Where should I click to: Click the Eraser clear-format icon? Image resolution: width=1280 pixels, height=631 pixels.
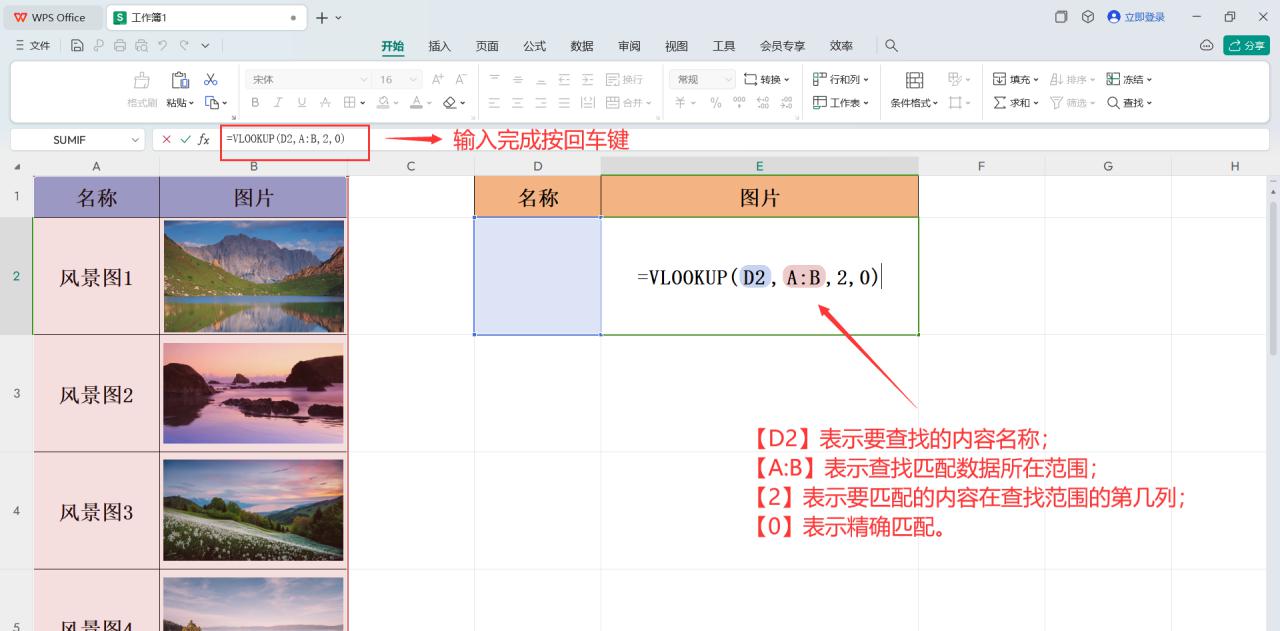[x=449, y=103]
